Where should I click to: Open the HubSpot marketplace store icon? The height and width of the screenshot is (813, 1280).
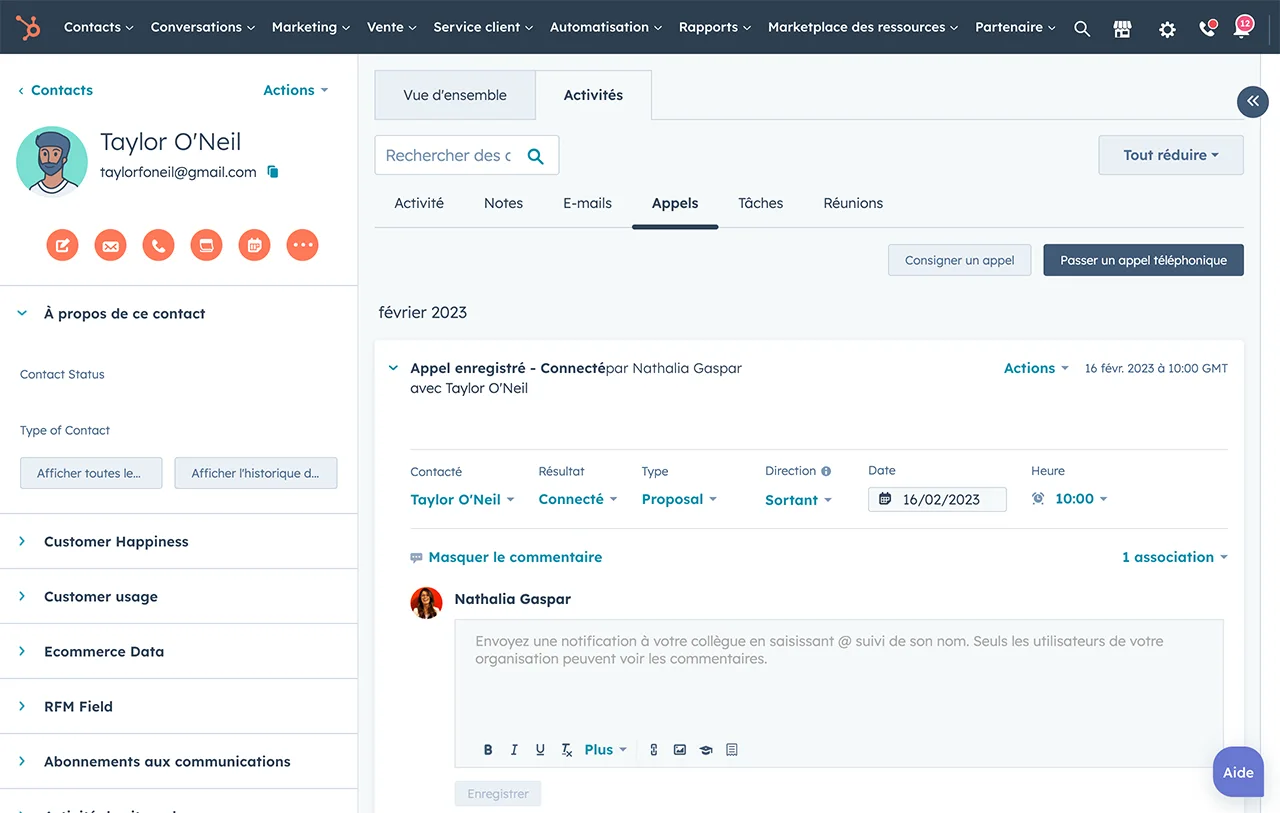coord(1122,29)
